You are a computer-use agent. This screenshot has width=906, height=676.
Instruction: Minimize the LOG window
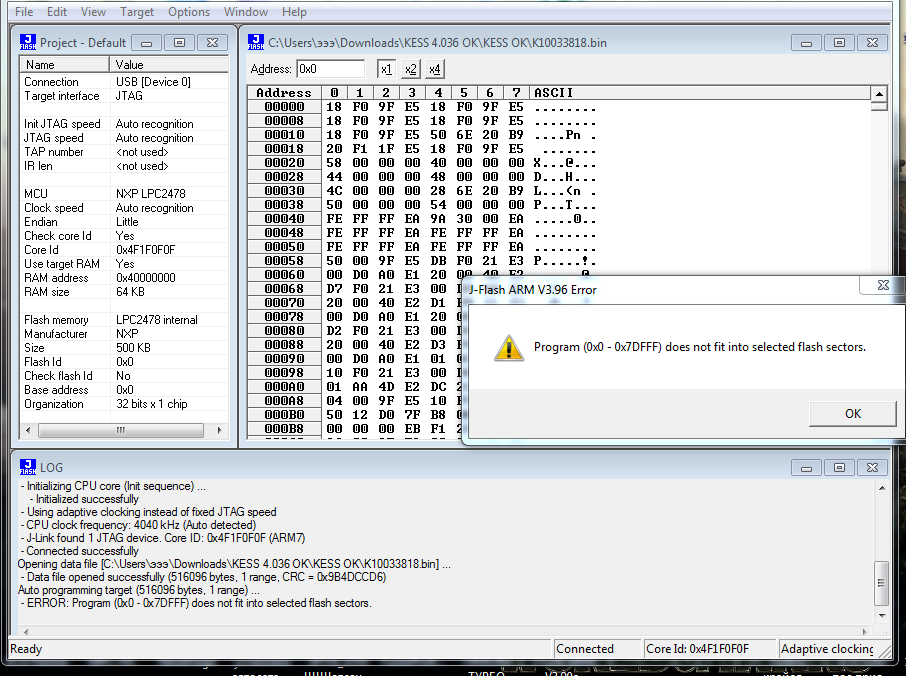(807, 467)
